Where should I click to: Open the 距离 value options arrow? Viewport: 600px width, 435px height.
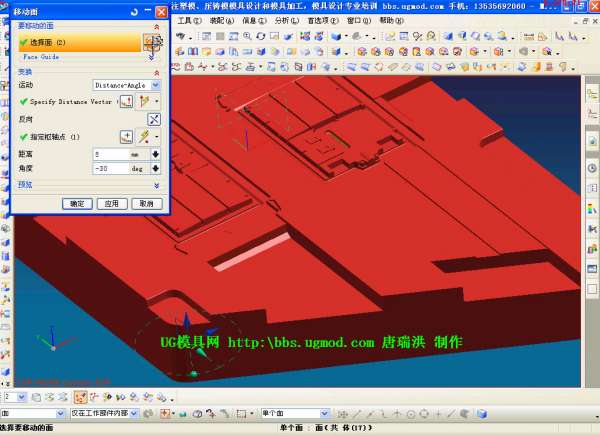[155, 154]
